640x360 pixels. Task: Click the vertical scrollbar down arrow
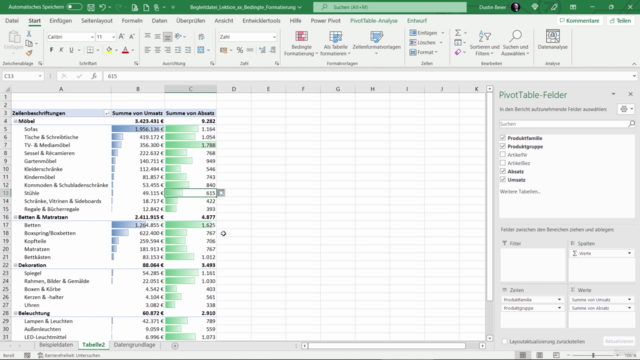point(489,338)
